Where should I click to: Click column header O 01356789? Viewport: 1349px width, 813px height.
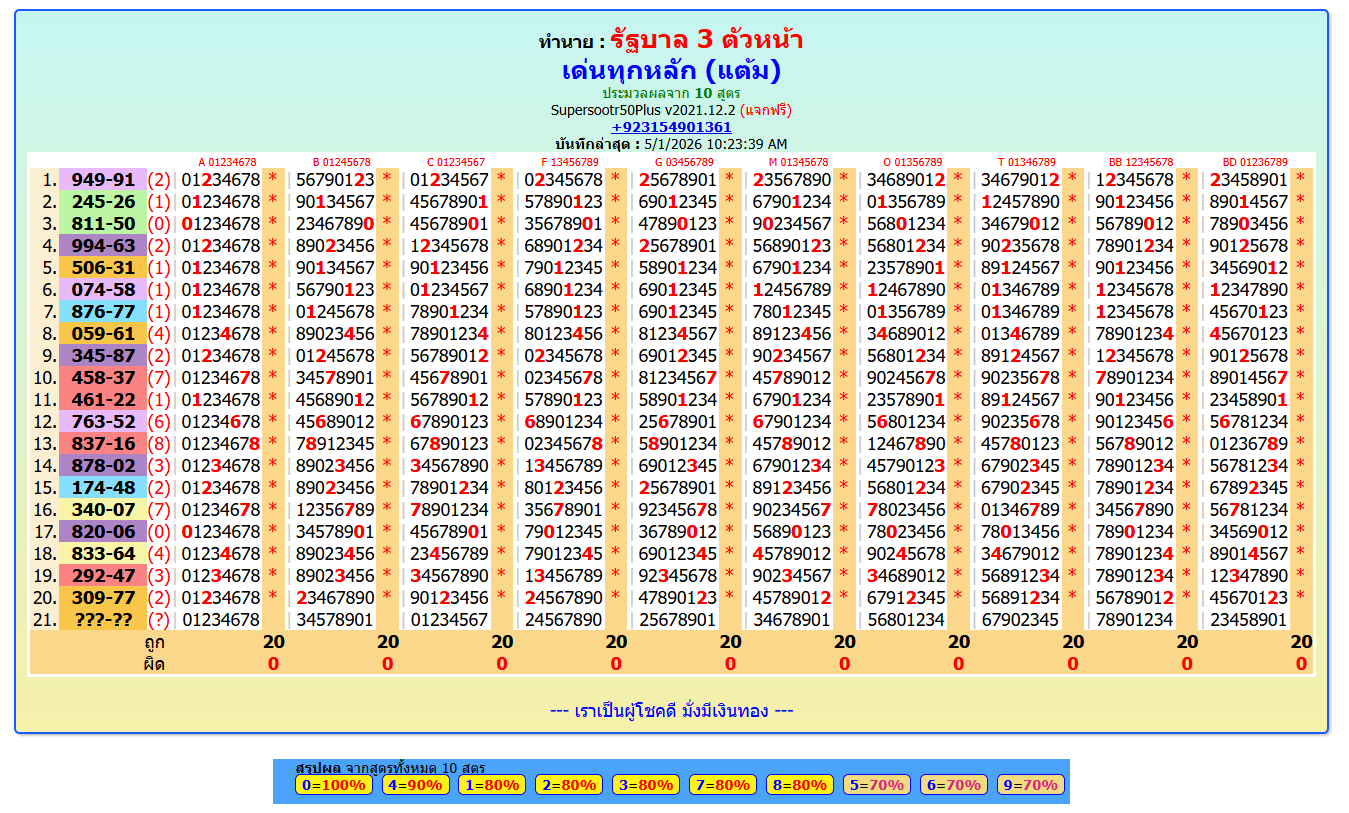tap(912, 162)
